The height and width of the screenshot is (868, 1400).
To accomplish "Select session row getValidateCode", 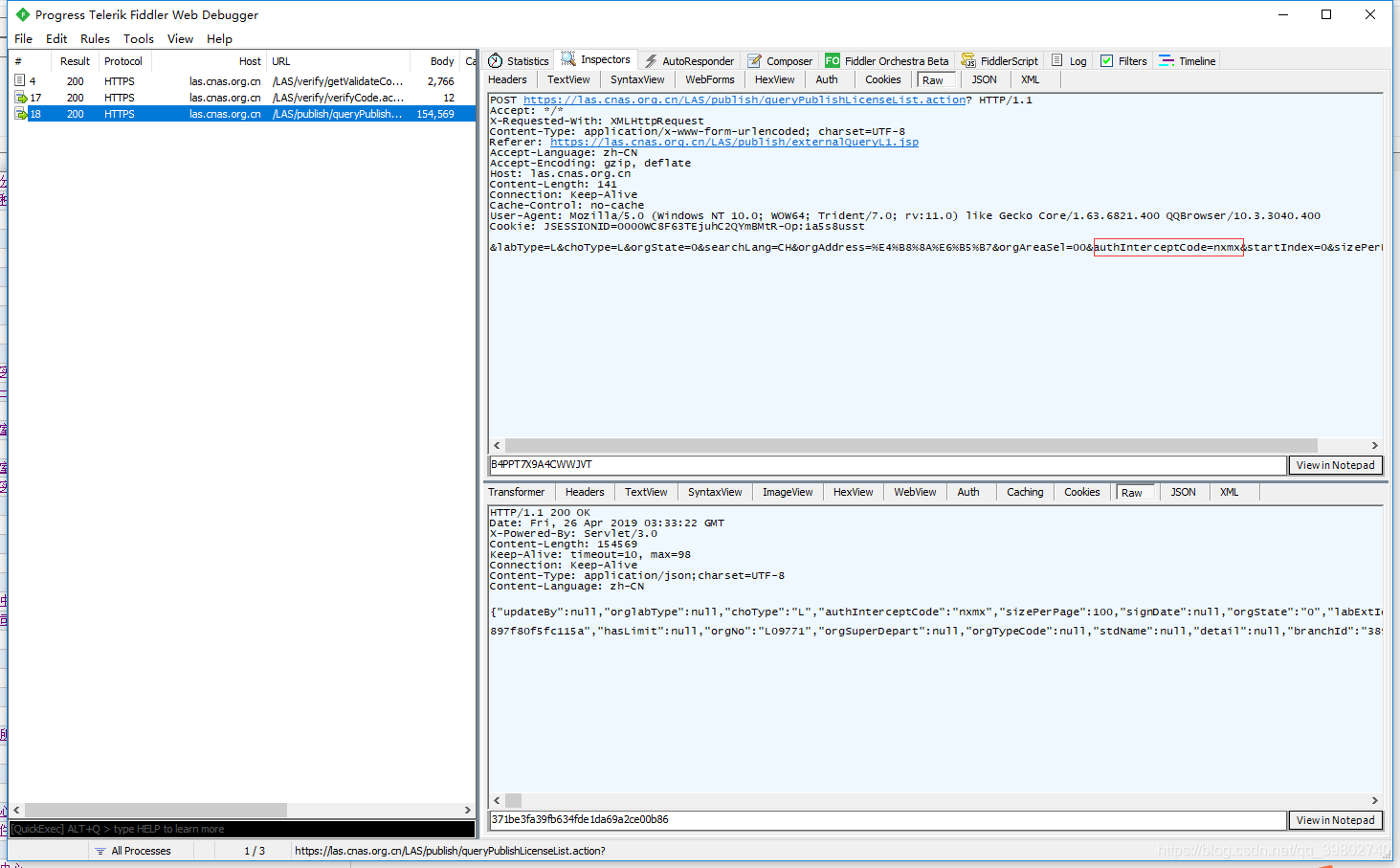I will pyautogui.click(x=243, y=81).
